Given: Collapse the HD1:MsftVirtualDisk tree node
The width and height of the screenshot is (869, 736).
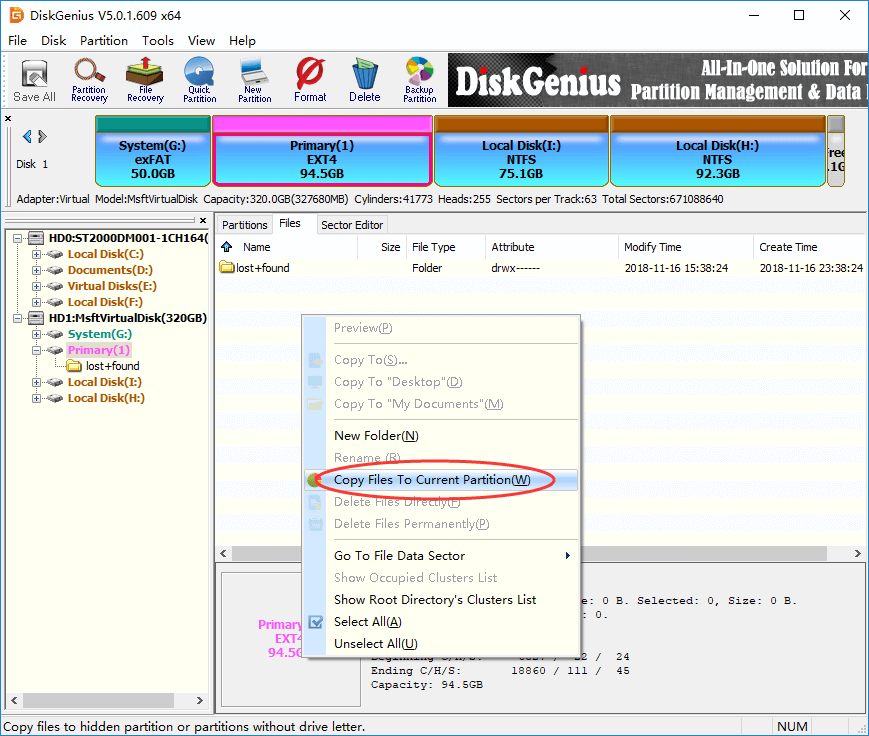Looking at the screenshot, I should [x=21, y=318].
